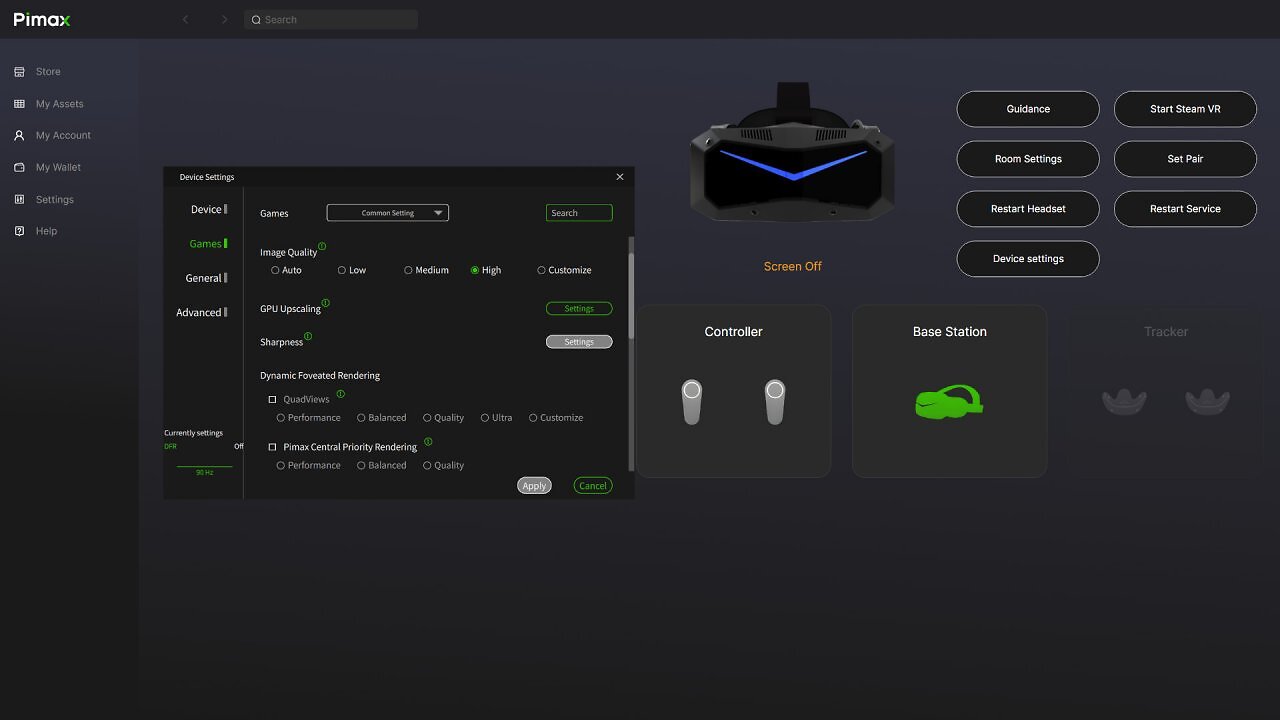Apply the device settings
The height and width of the screenshot is (720, 1280).
[x=535, y=486]
